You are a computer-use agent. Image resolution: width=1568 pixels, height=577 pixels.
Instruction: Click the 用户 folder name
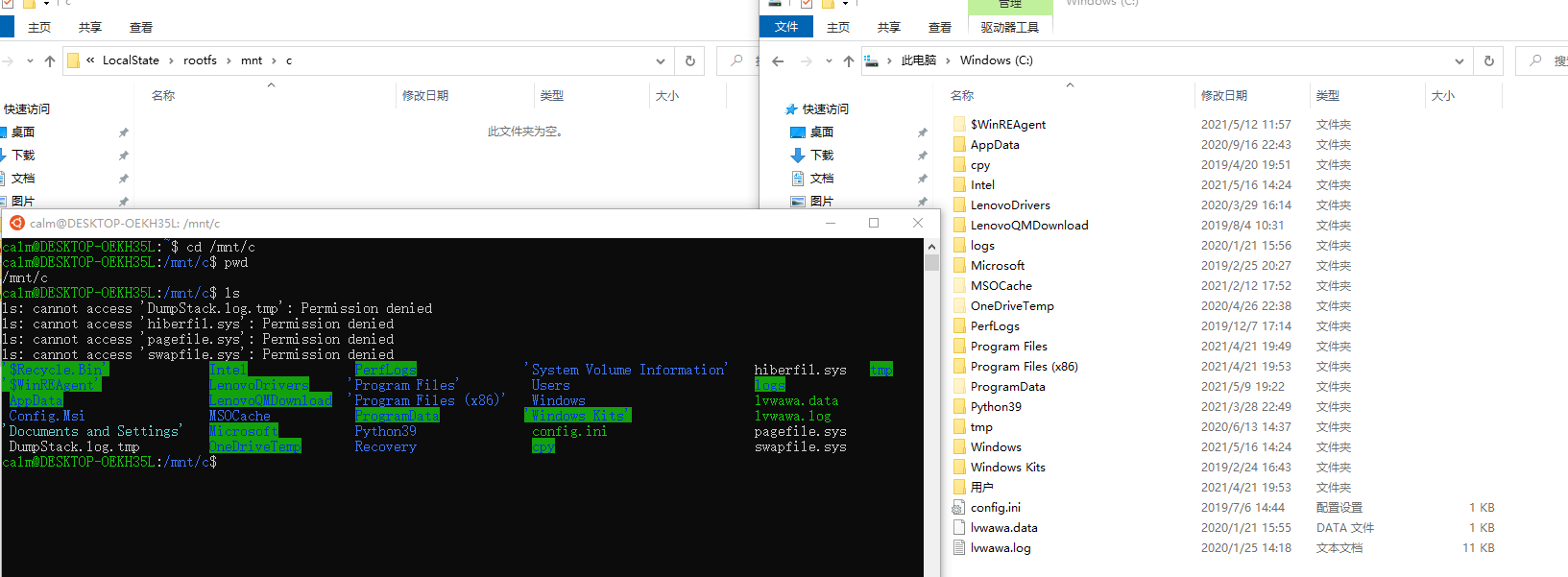(981, 488)
